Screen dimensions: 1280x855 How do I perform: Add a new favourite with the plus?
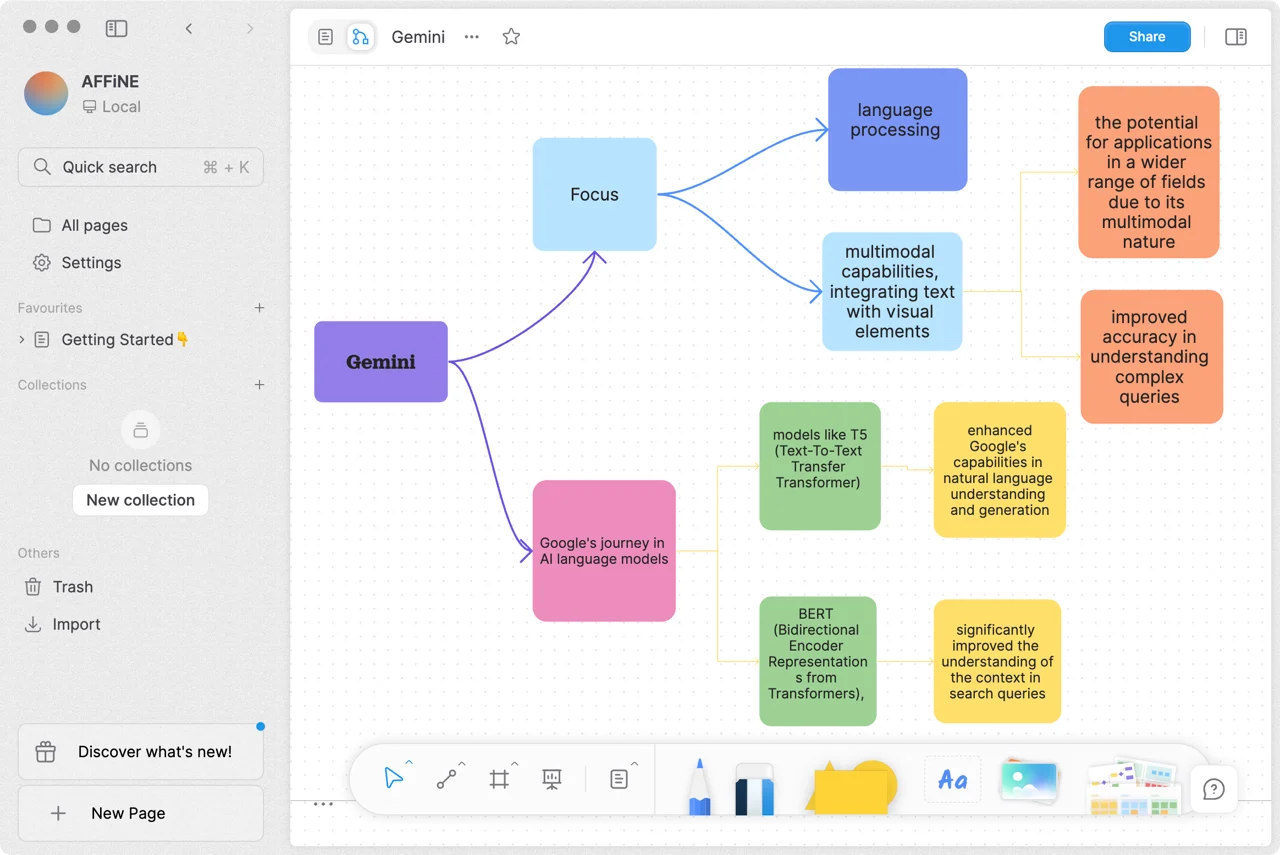[259, 308]
